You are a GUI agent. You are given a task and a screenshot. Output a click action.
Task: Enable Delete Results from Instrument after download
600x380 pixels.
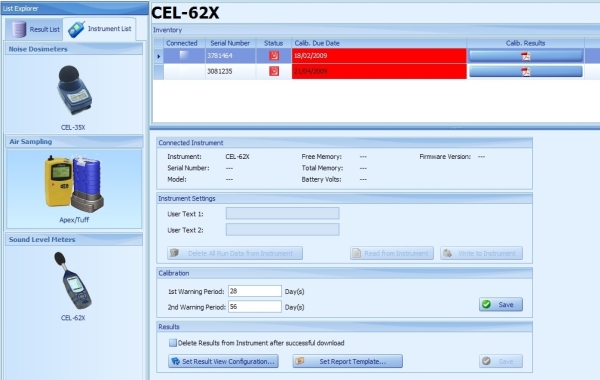[173, 343]
